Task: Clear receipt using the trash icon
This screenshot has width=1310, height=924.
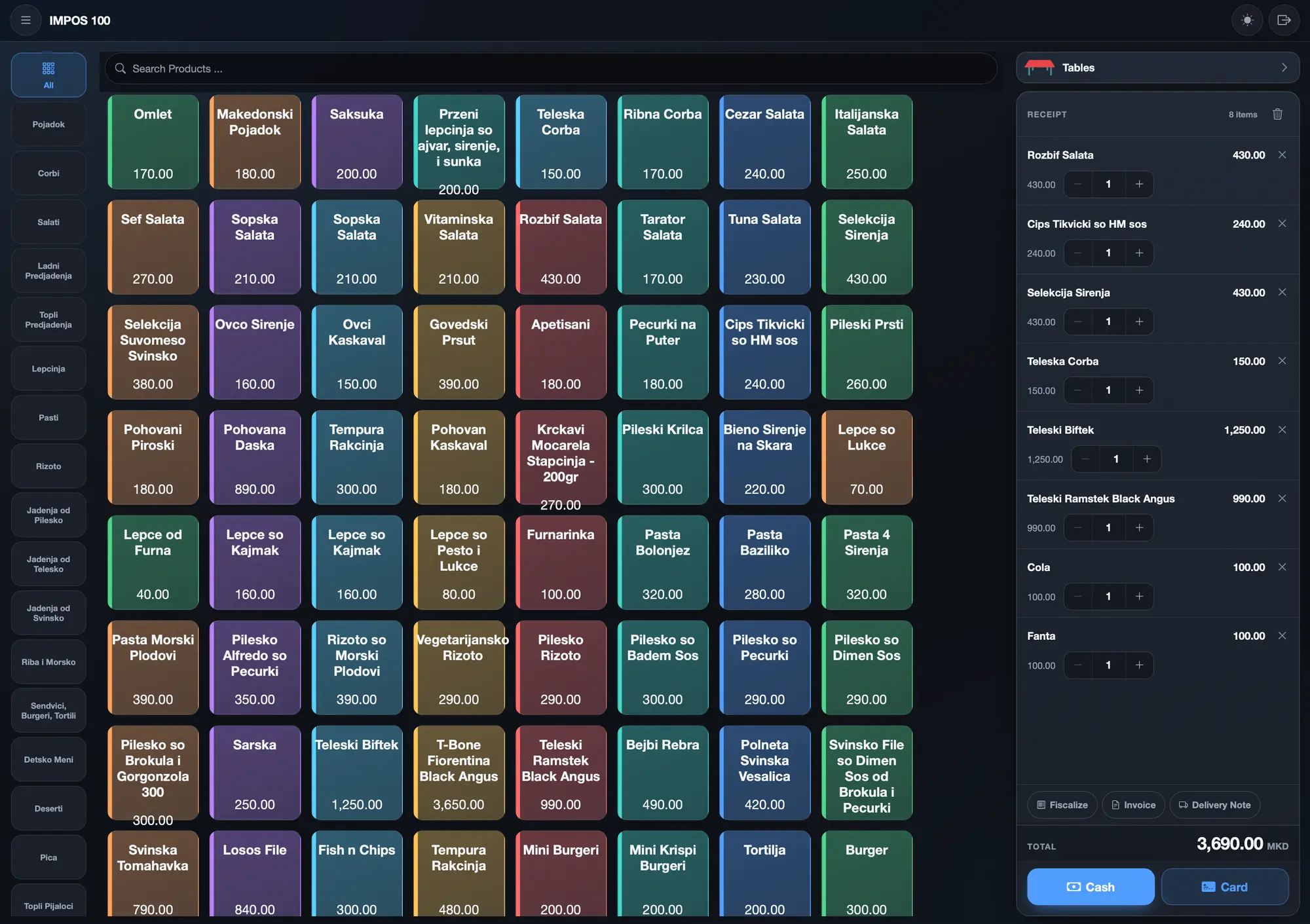Action: pos(1277,115)
